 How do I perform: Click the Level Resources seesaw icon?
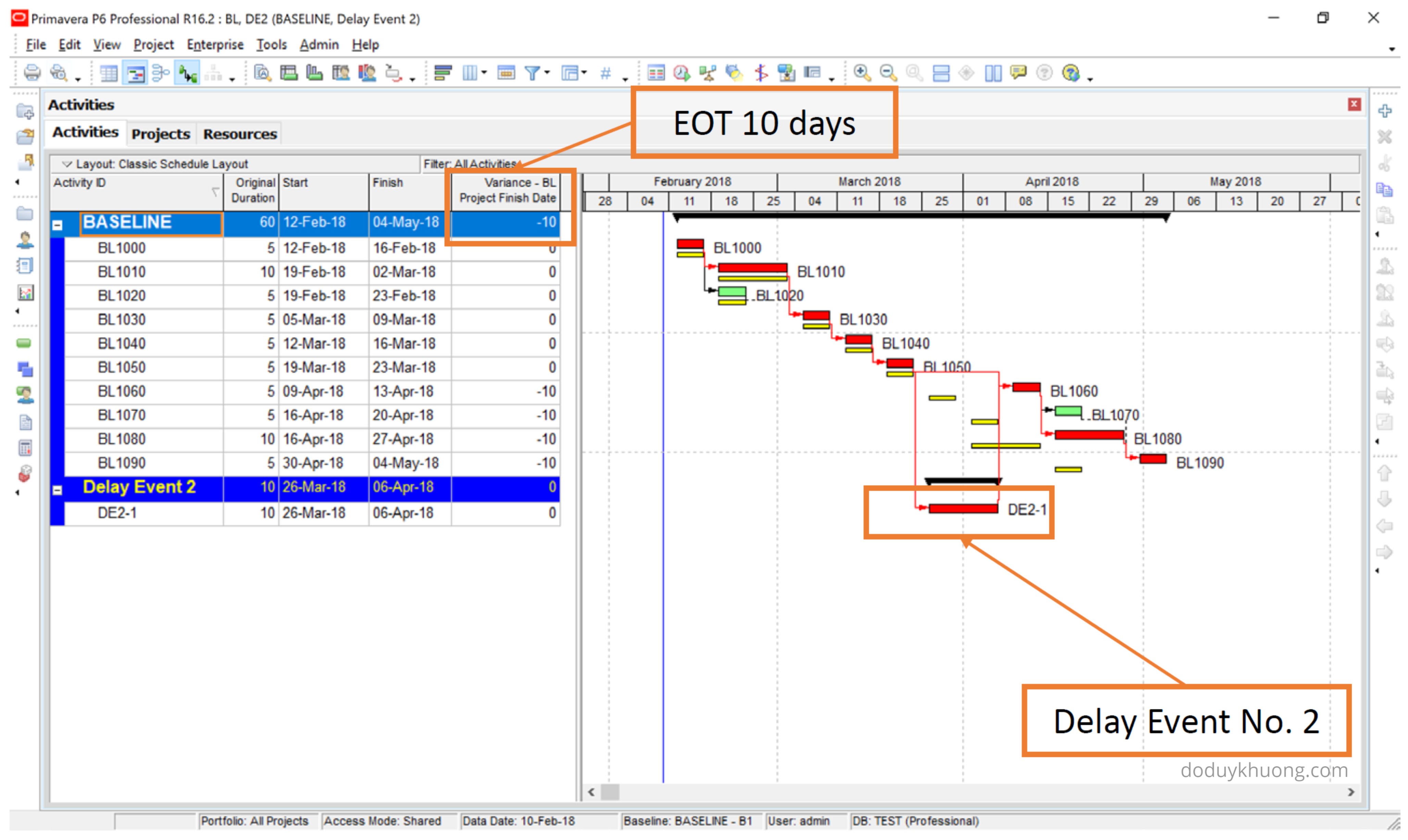click(708, 73)
